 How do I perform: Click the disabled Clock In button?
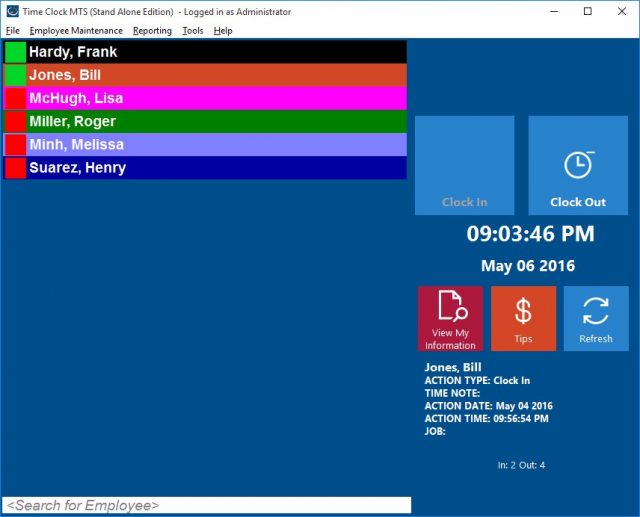464,165
